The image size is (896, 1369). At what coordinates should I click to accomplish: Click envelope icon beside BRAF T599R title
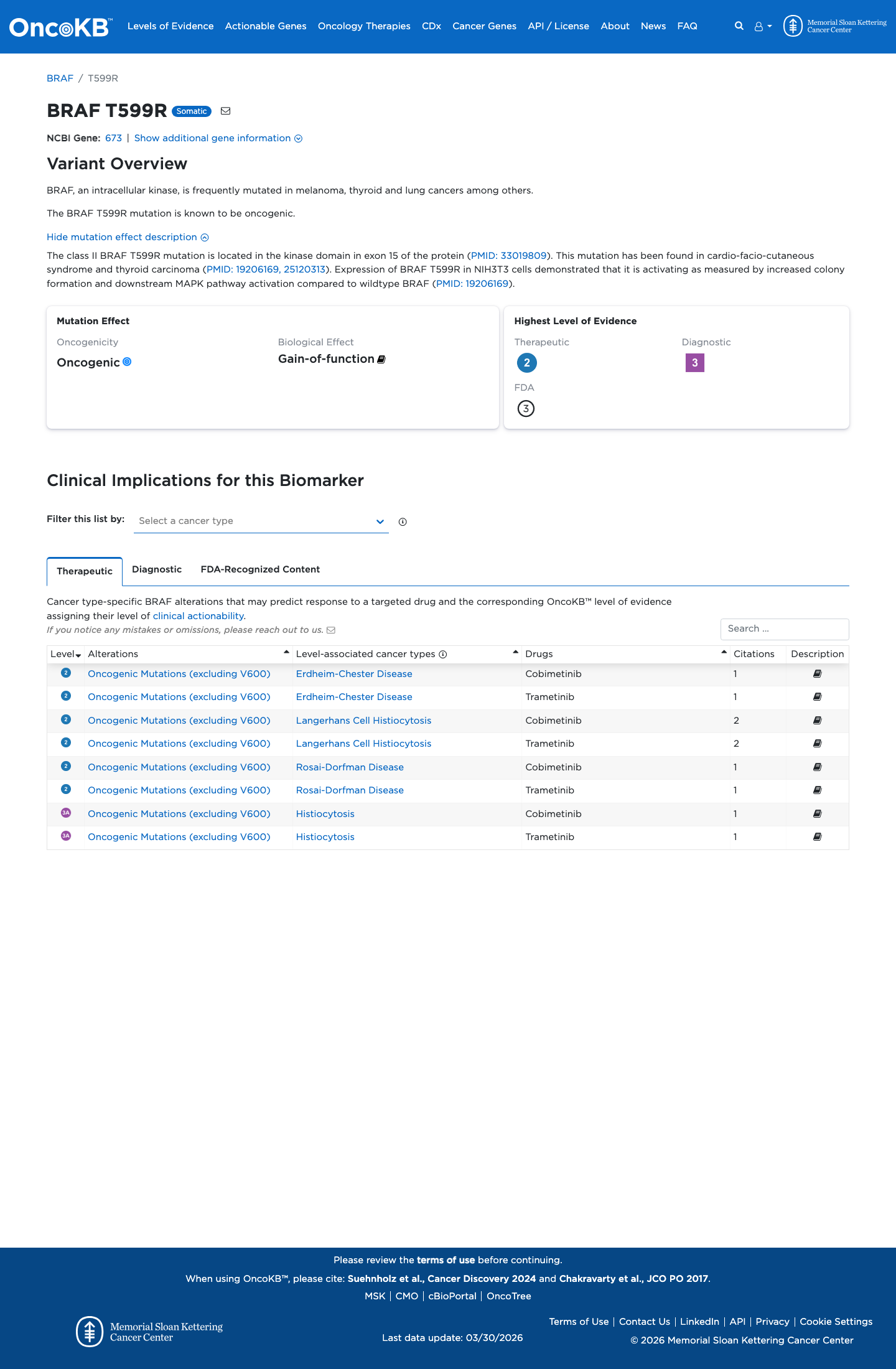pyautogui.click(x=226, y=111)
